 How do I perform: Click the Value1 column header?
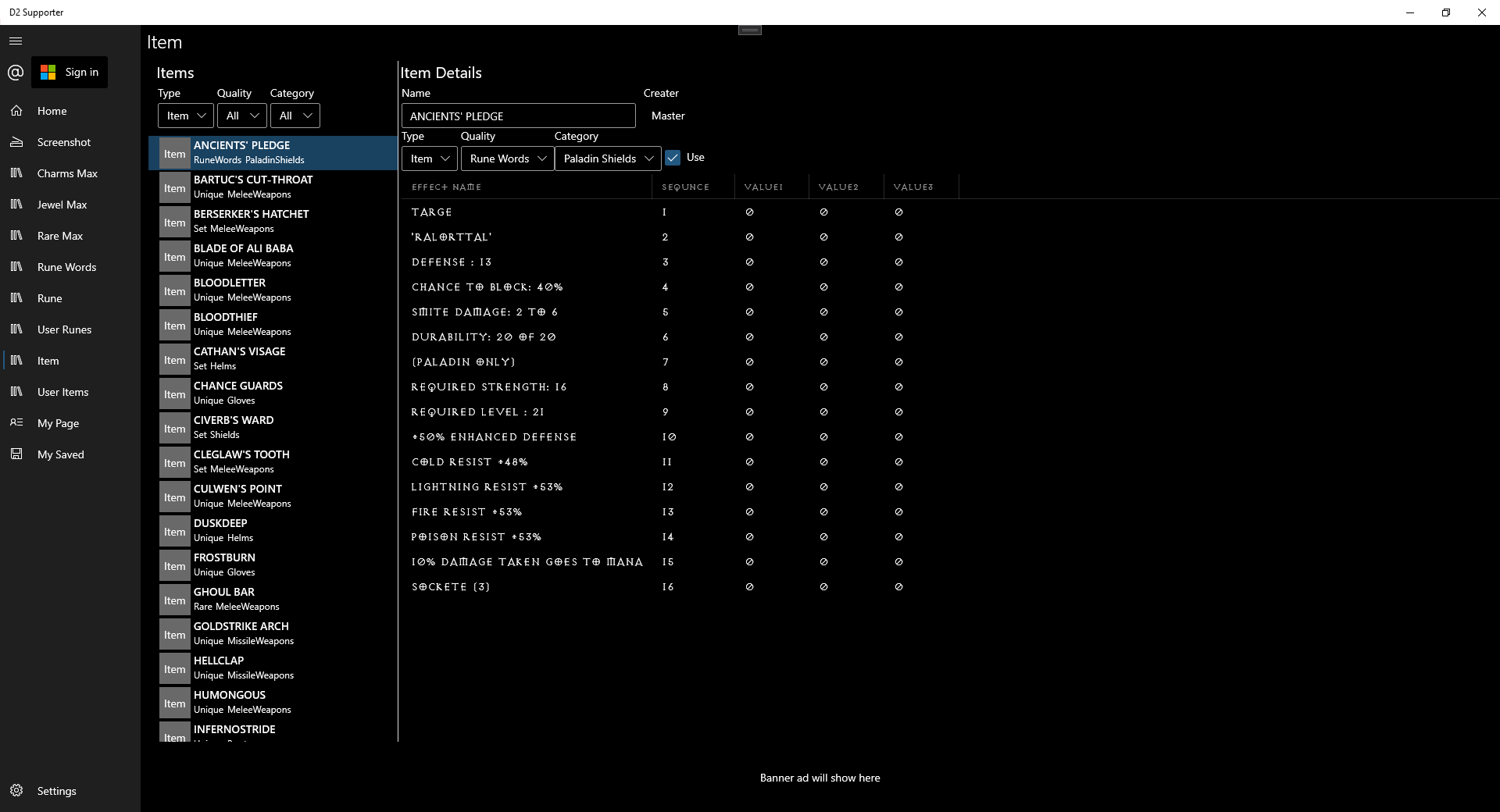(x=771, y=187)
